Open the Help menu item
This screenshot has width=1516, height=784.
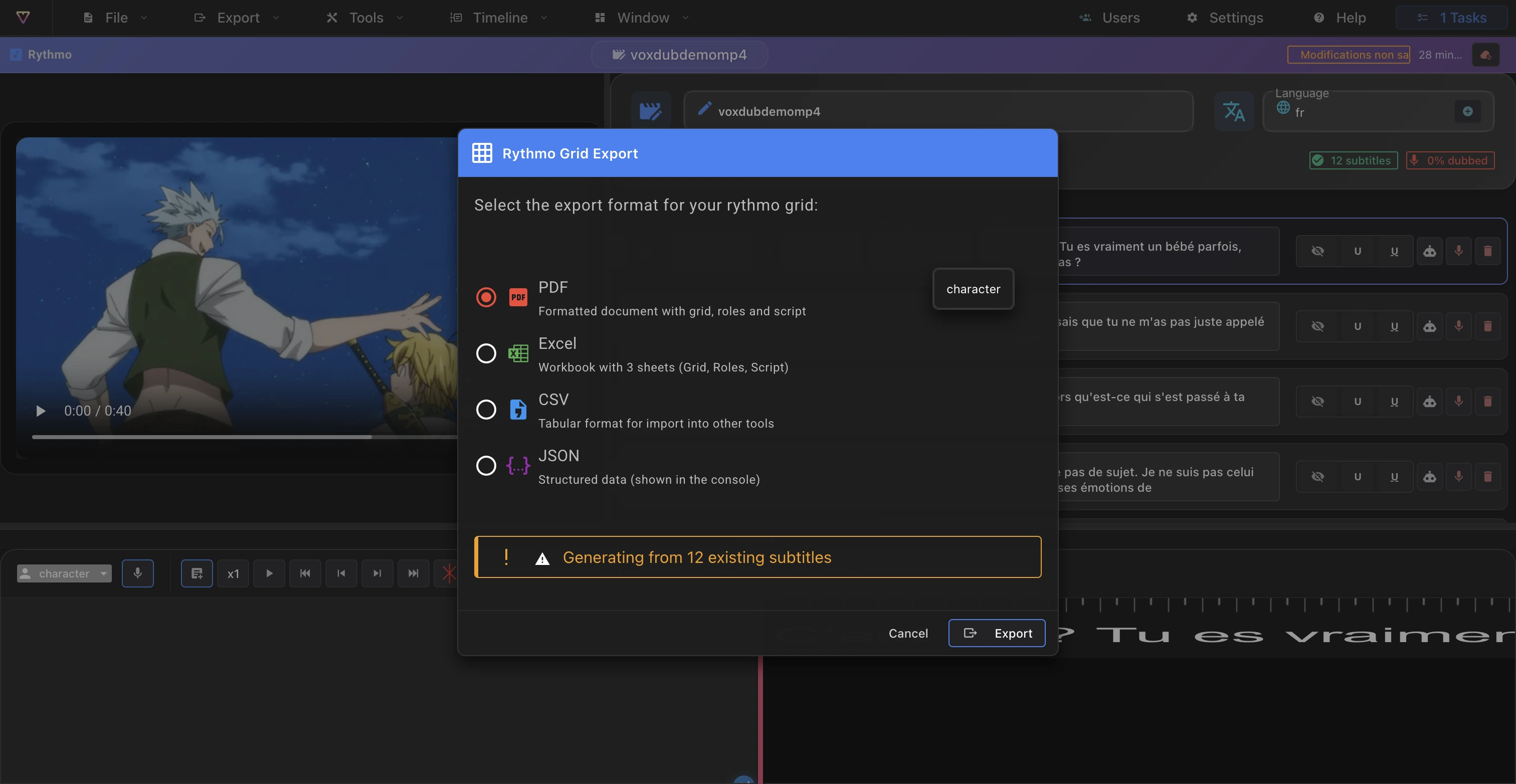click(1340, 18)
